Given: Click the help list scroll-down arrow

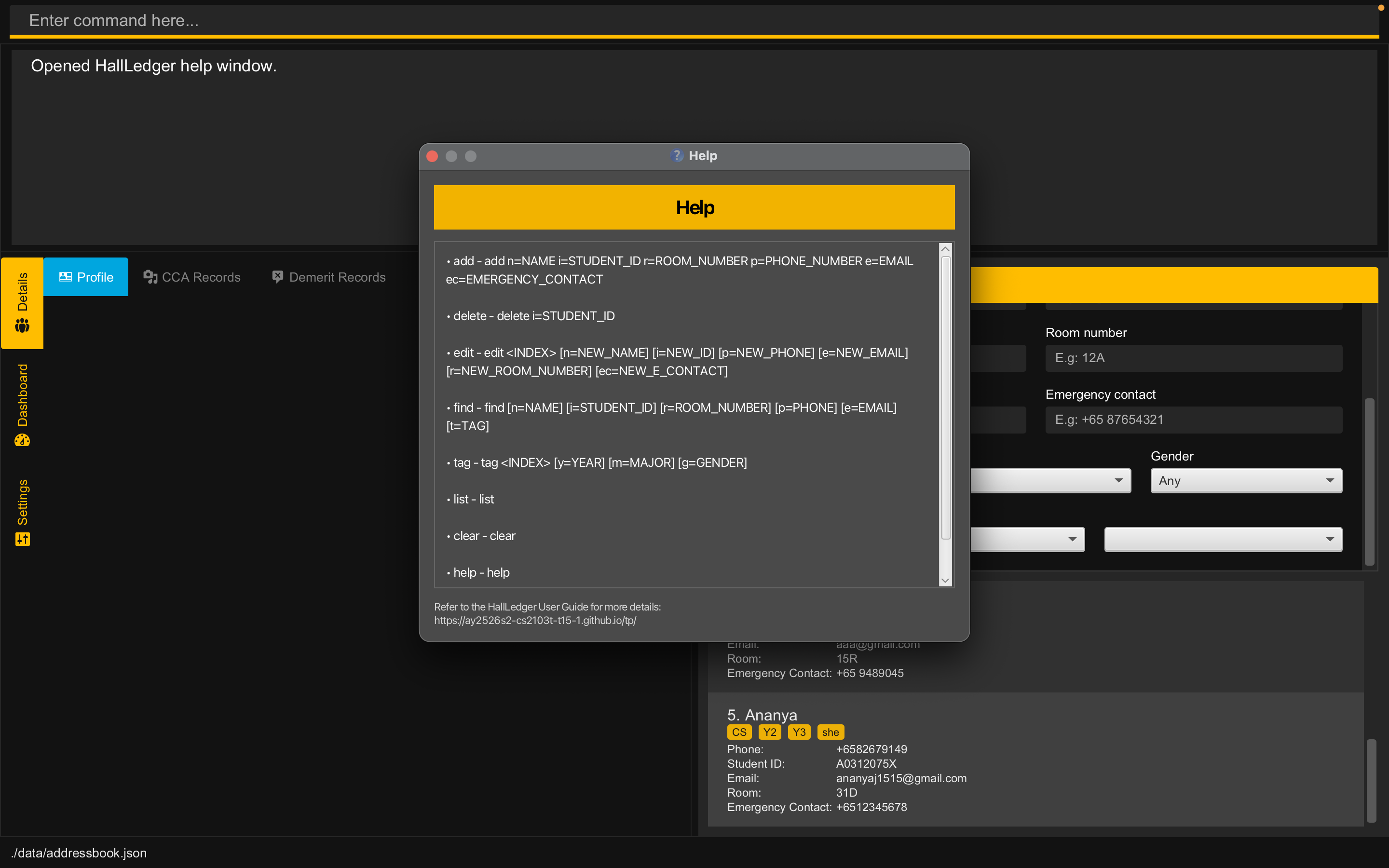Looking at the screenshot, I should [945, 581].
